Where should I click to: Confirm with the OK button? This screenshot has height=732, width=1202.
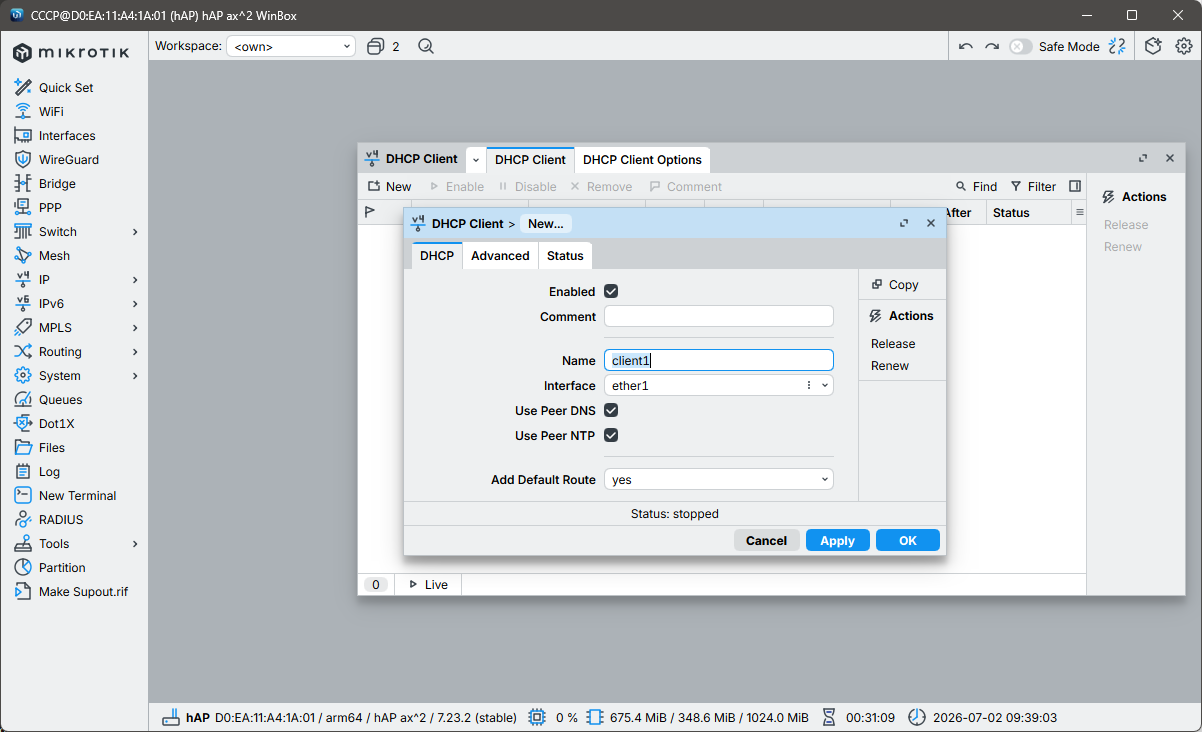pyautogui.click(x=907, y=540)
